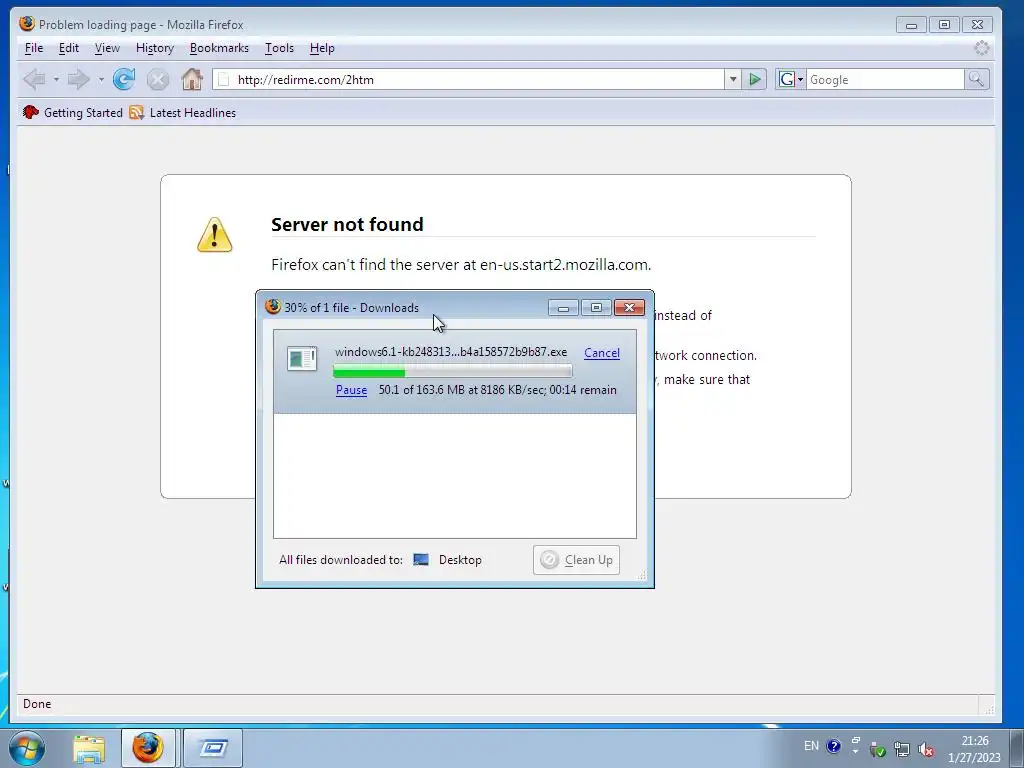Click the Show Desktop strip

click(x=1016, y=748)
